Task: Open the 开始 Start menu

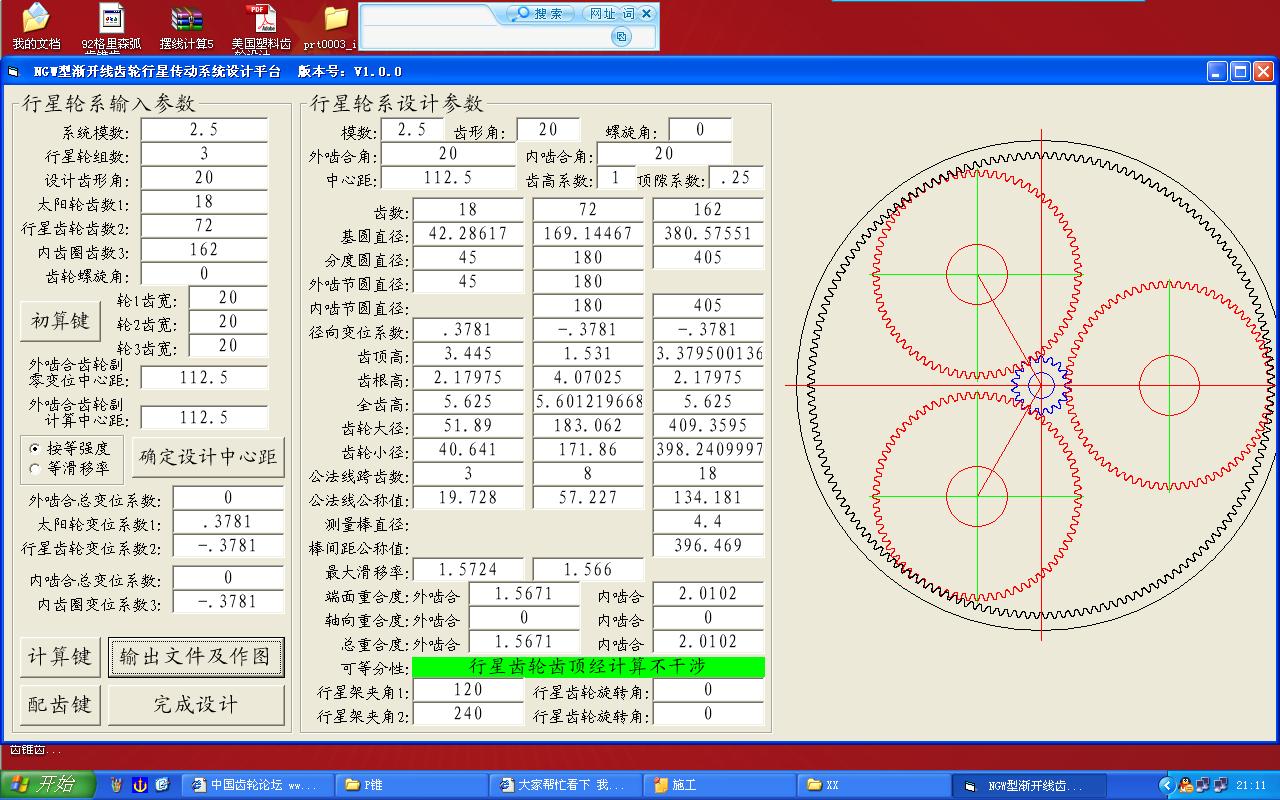Action: pos(48,785)
